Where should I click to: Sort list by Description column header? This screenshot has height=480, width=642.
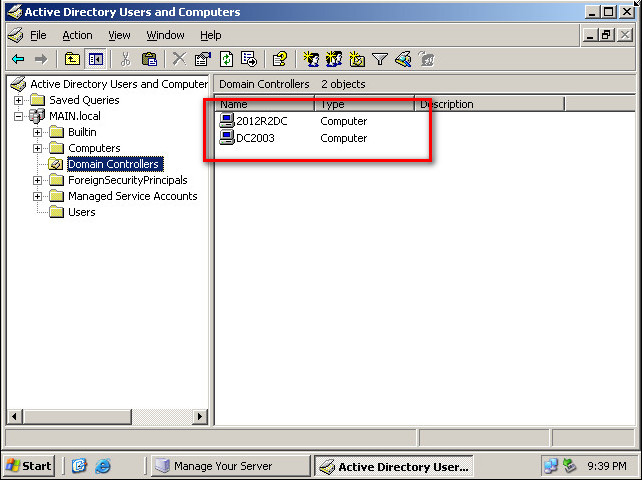[490, 104]
